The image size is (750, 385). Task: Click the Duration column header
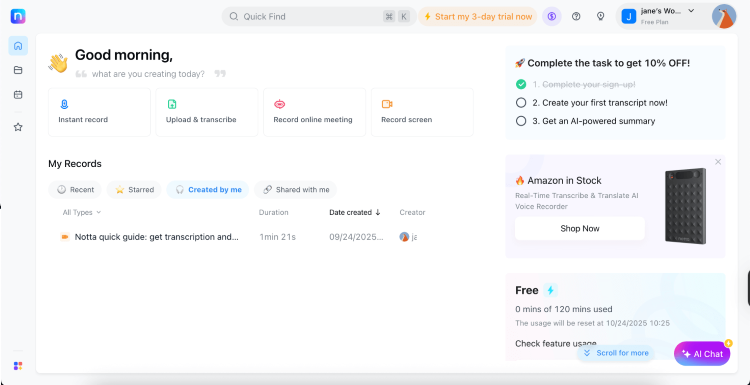coord(274,212)
